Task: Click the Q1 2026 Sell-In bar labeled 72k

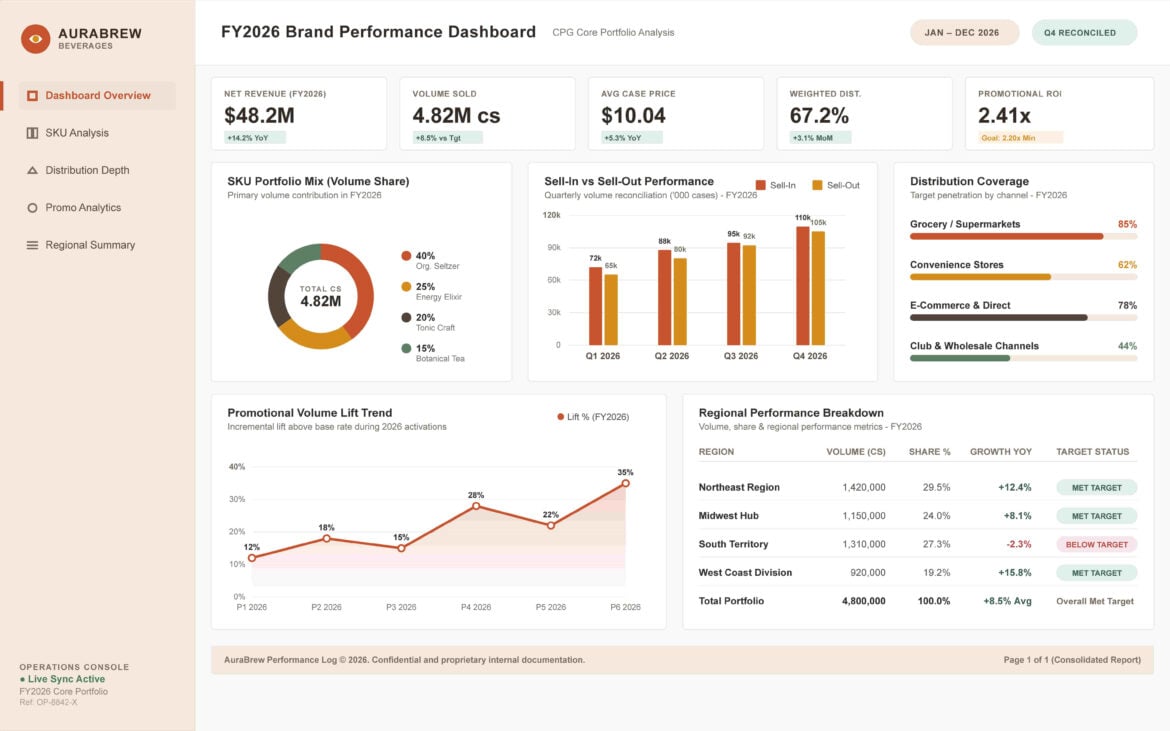Action: click(595, 306)
